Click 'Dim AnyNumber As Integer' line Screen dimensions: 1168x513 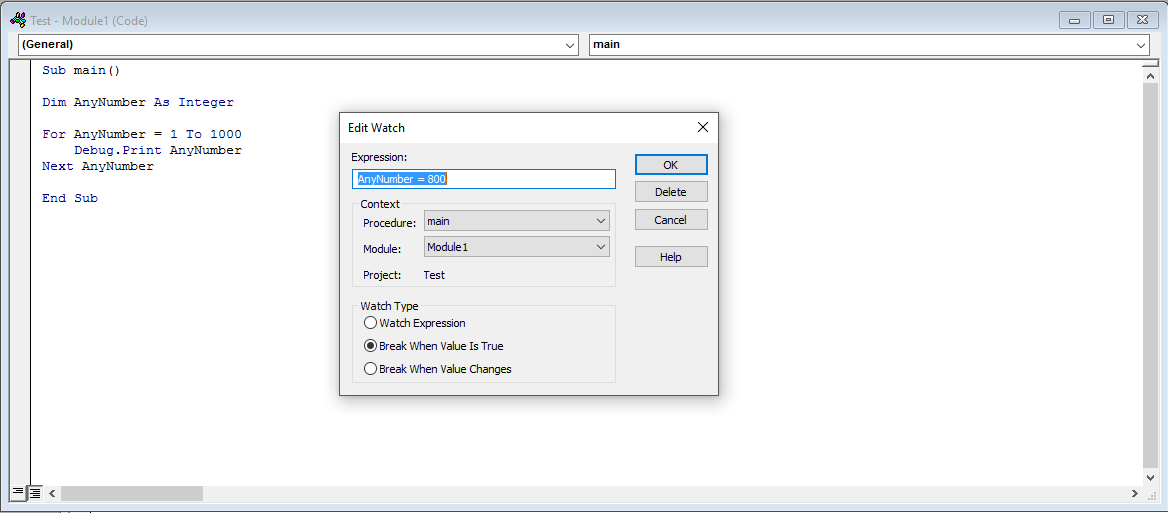click(x=138, y=103)
